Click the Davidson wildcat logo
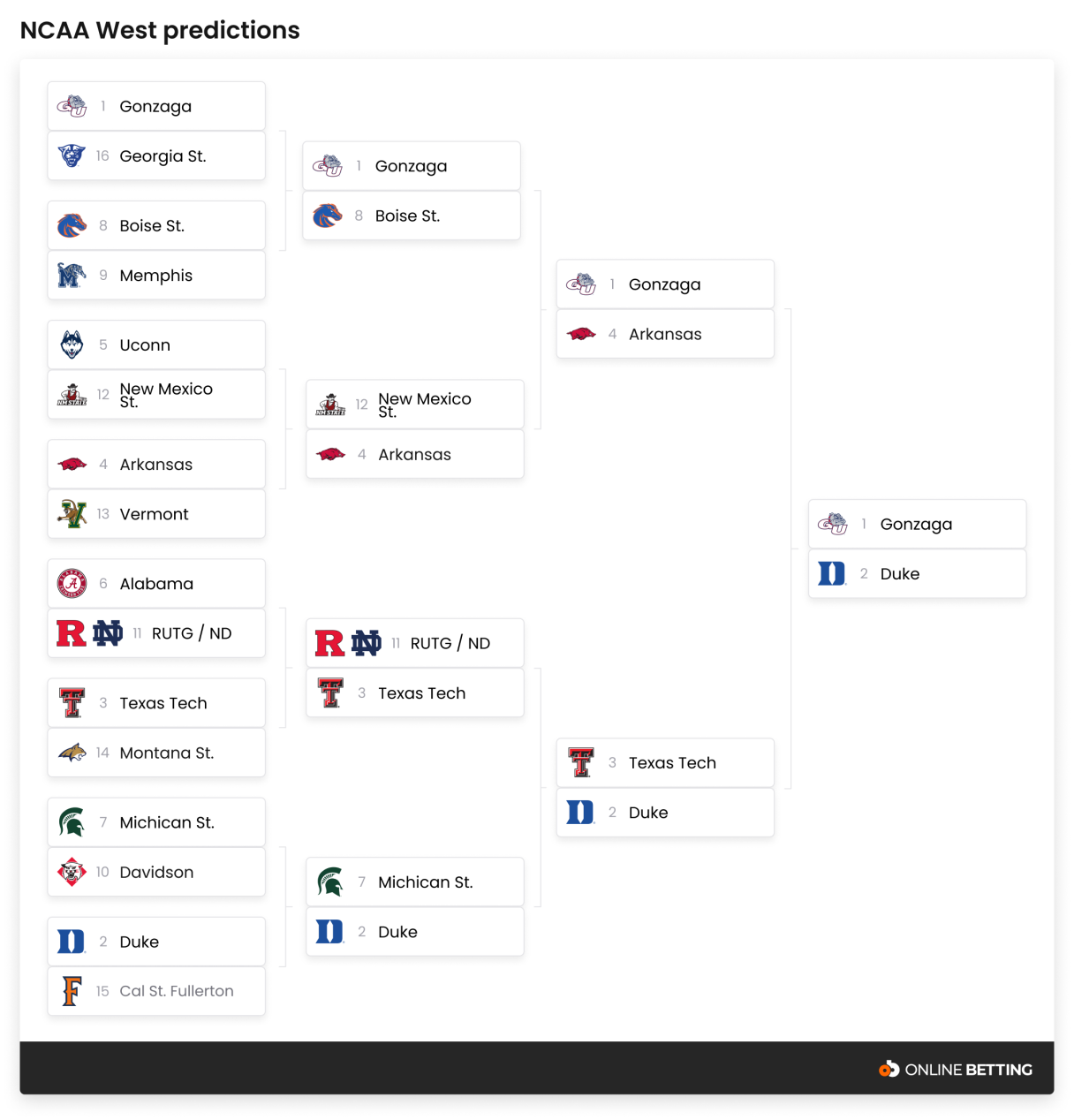The width and height of the screenshot is (1074, 1120). pos(72,872)
